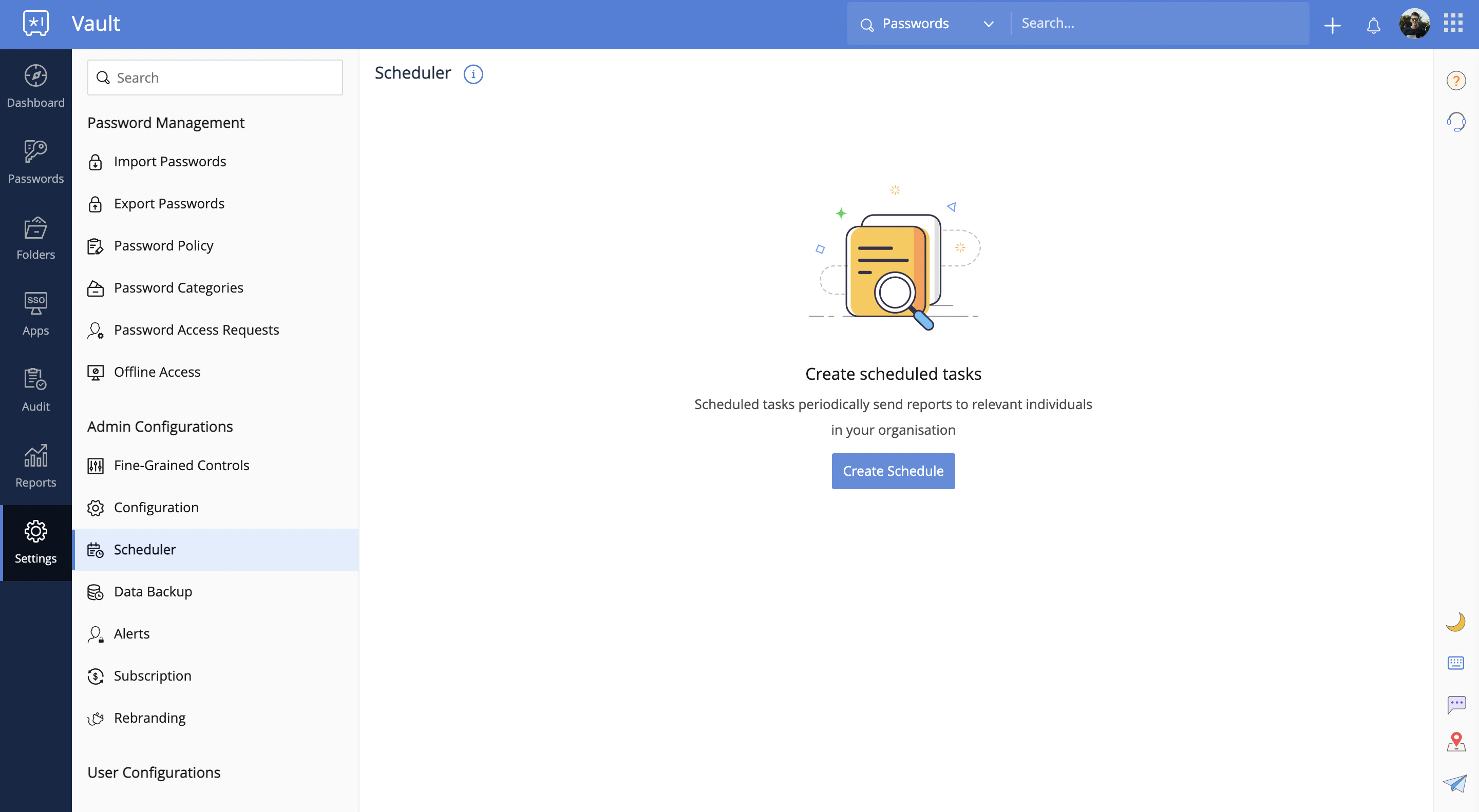Open keyboard shortcuts icon
Viewport: 1479px width, 812px height.
(1455, 663)
